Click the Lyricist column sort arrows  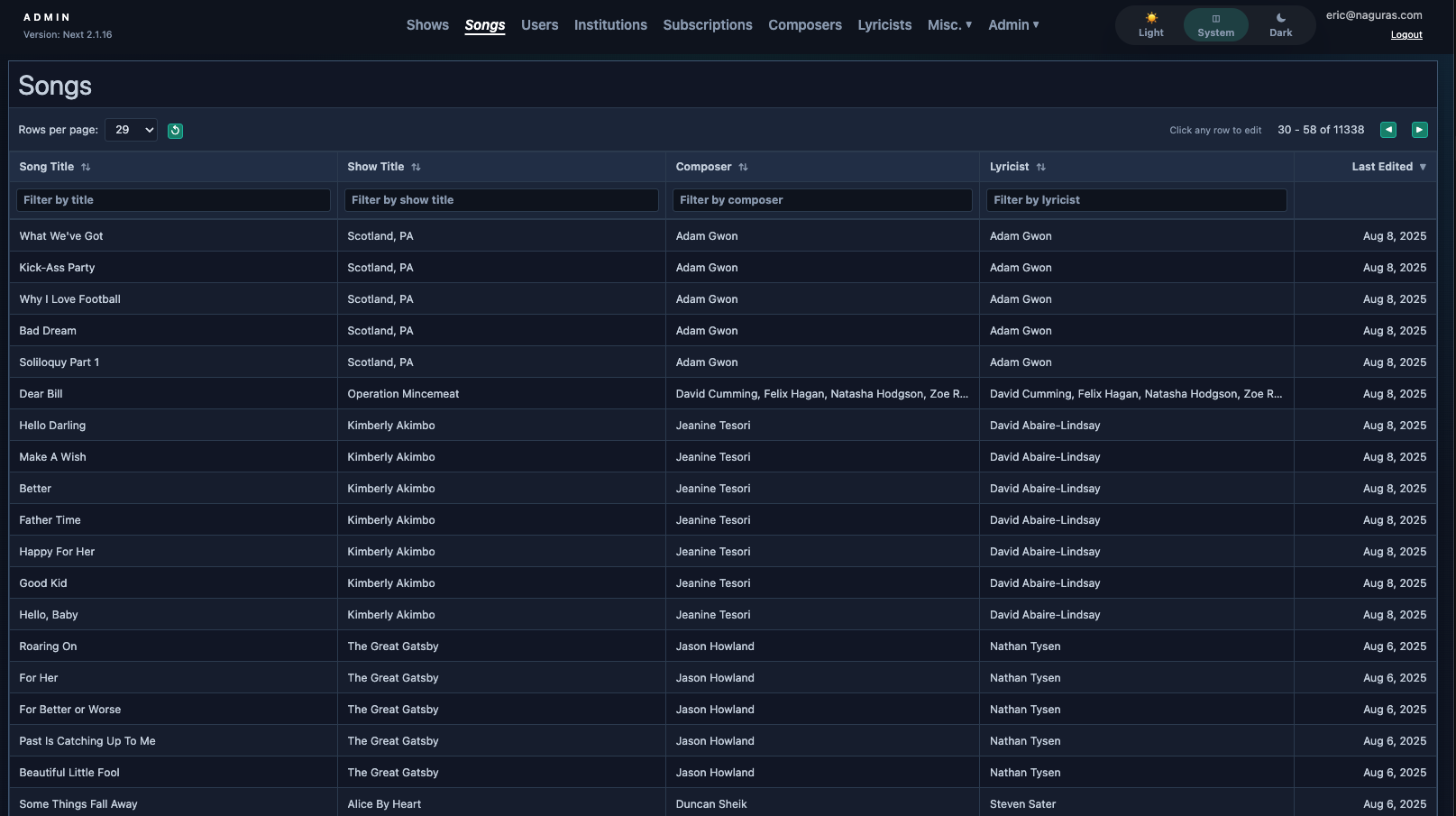coord(1040,167)
